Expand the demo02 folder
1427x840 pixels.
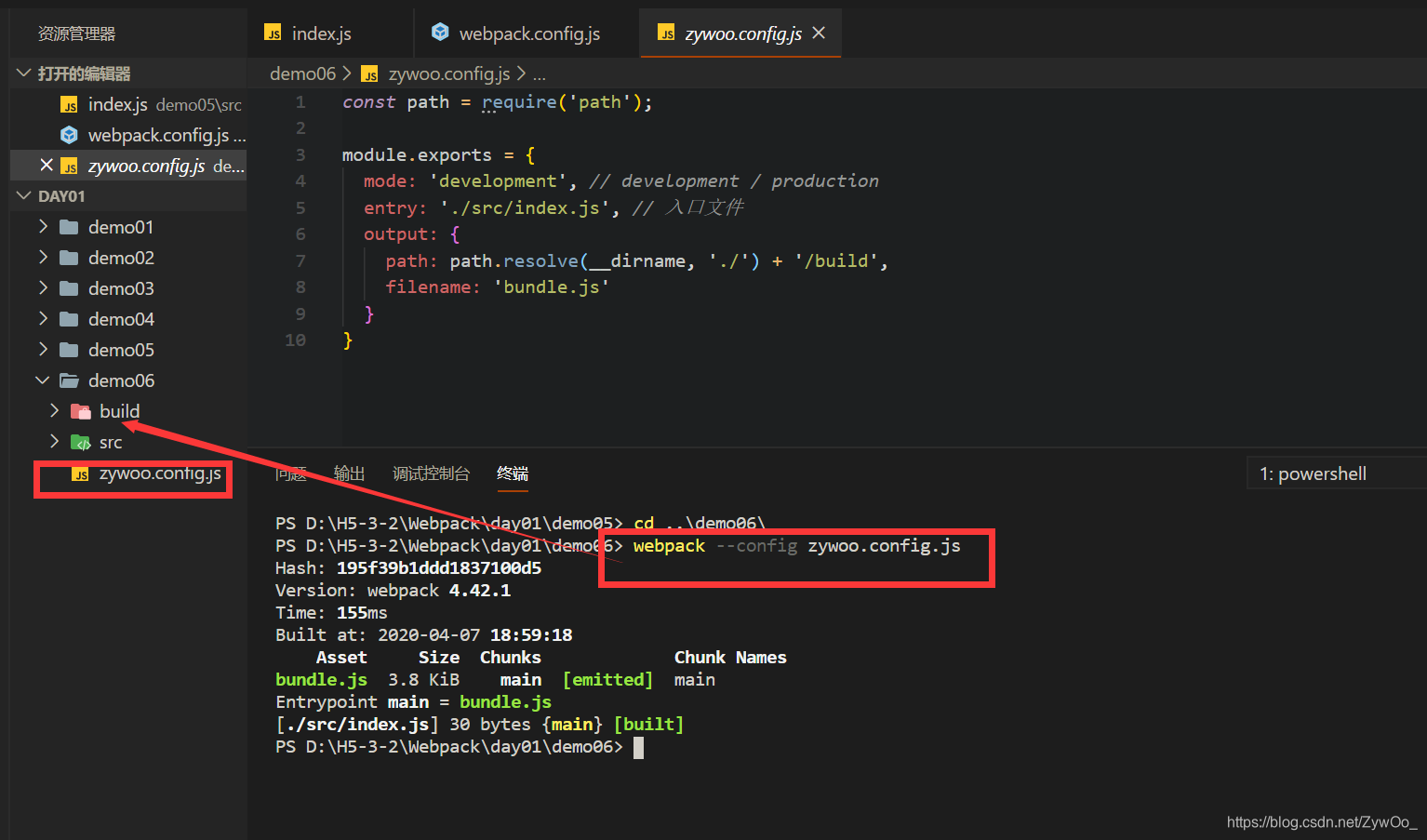(x=43, y=257)
